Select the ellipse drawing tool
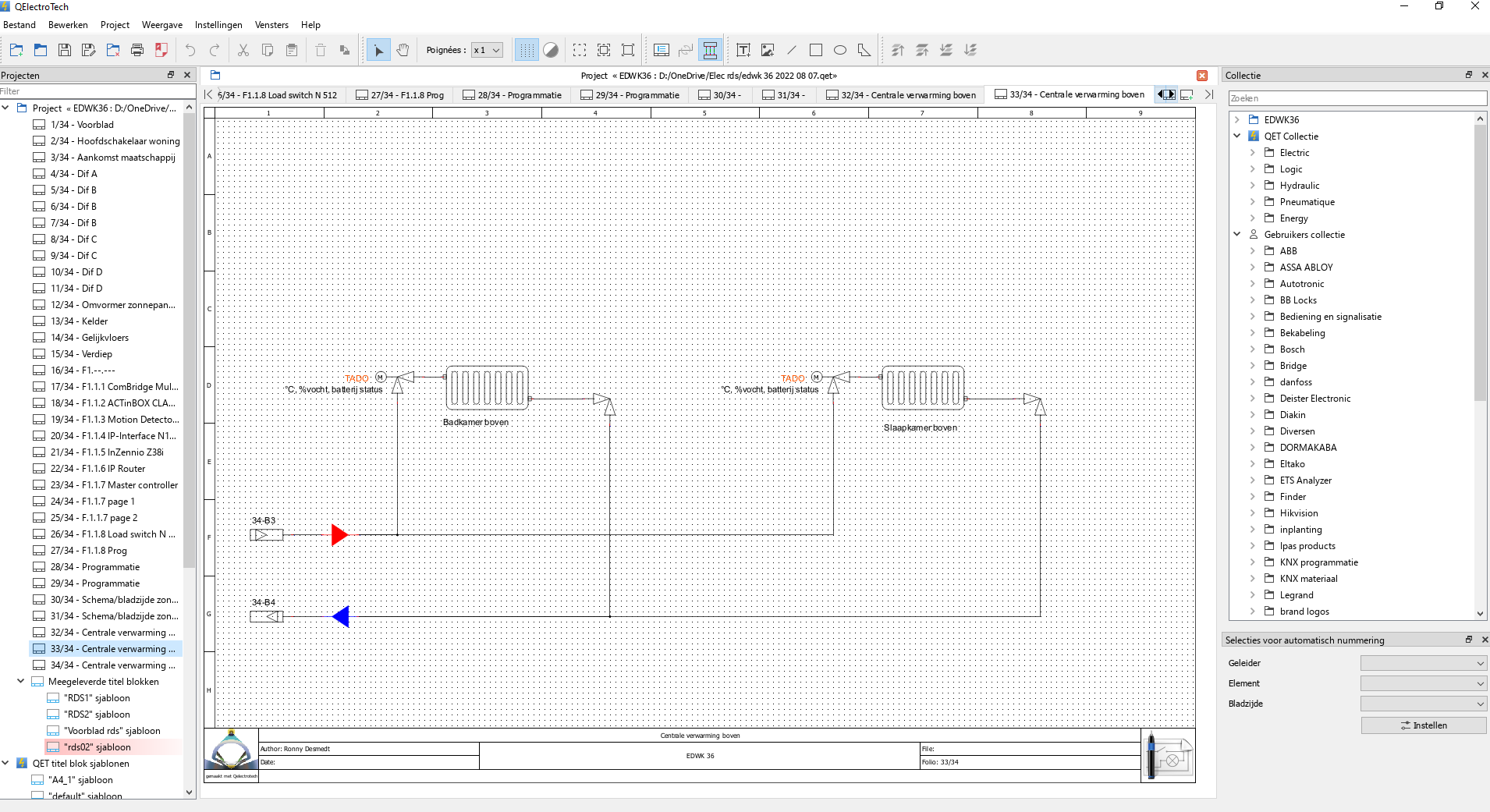 point(840,51)
